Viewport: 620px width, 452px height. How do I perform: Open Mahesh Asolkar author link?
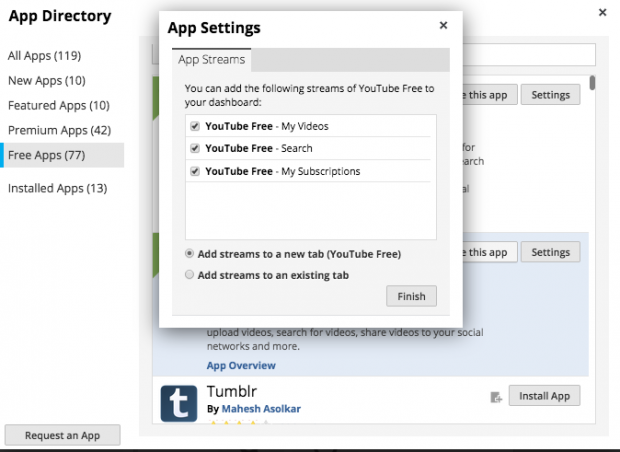(x=261, y=409)
